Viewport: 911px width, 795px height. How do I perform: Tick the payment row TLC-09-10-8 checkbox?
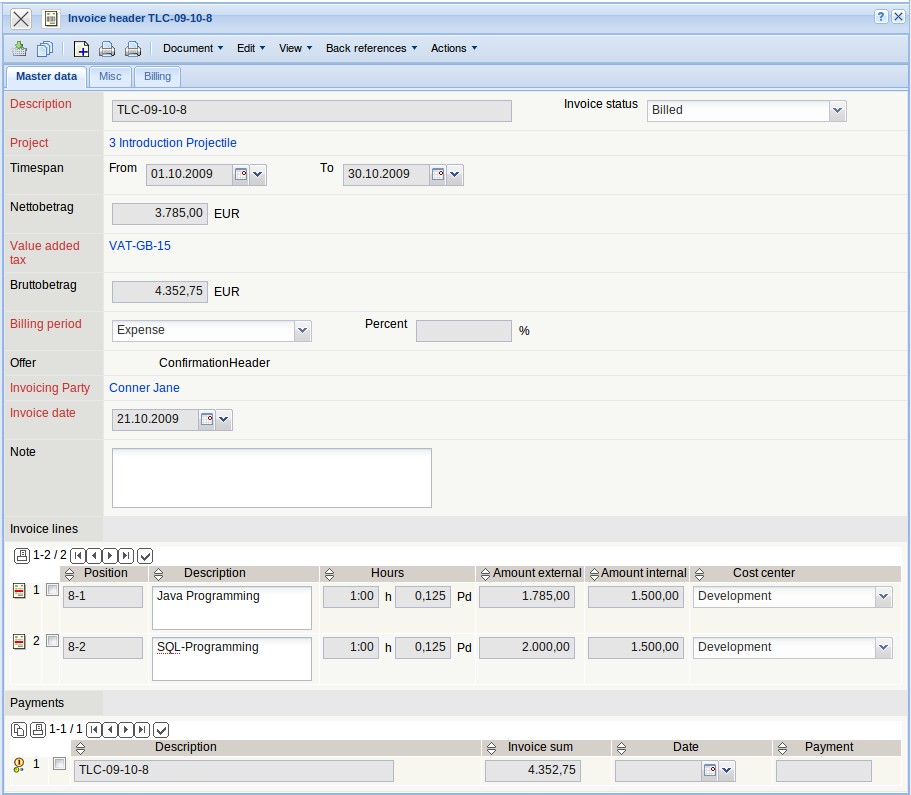tap(59, 764)
